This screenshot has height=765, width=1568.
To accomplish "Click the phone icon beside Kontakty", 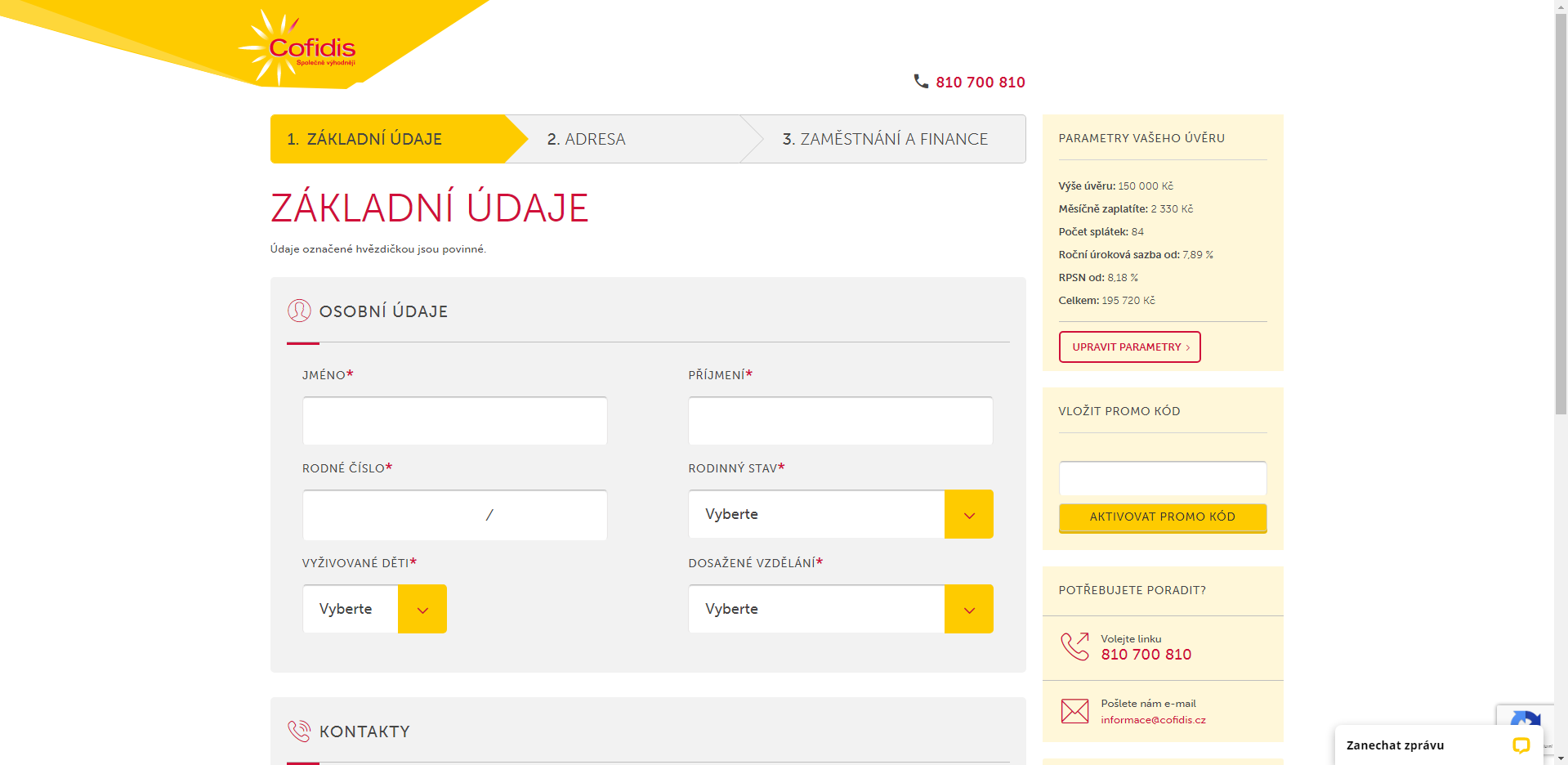I will (299, 731).
